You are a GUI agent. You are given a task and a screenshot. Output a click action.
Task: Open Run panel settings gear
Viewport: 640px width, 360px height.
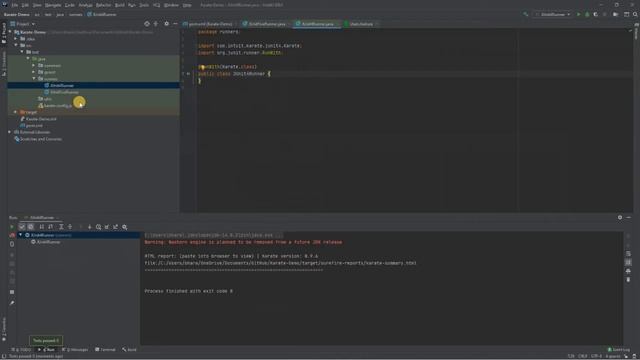pos(620,218)
